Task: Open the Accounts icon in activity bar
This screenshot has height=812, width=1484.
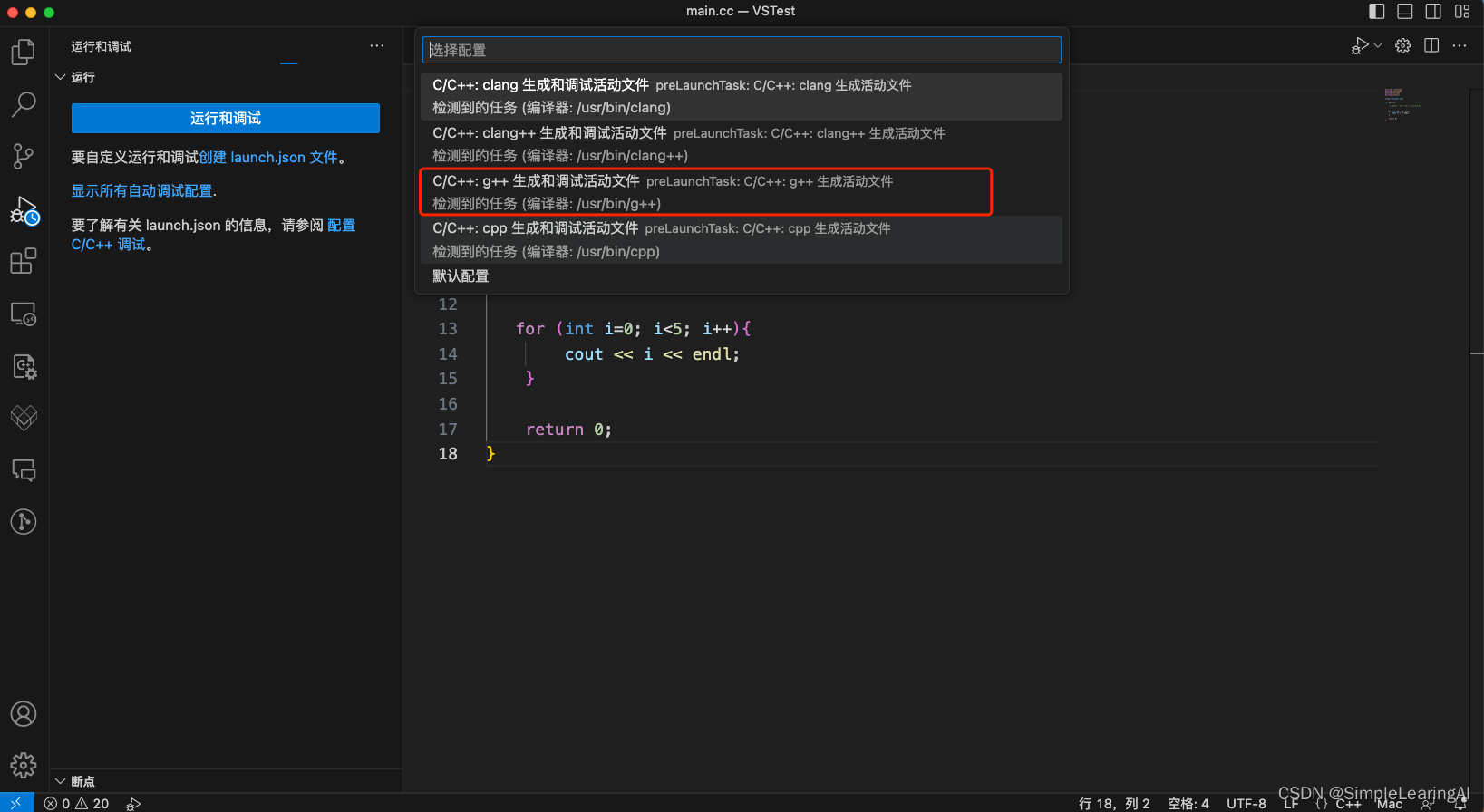Action: (24, 714)
